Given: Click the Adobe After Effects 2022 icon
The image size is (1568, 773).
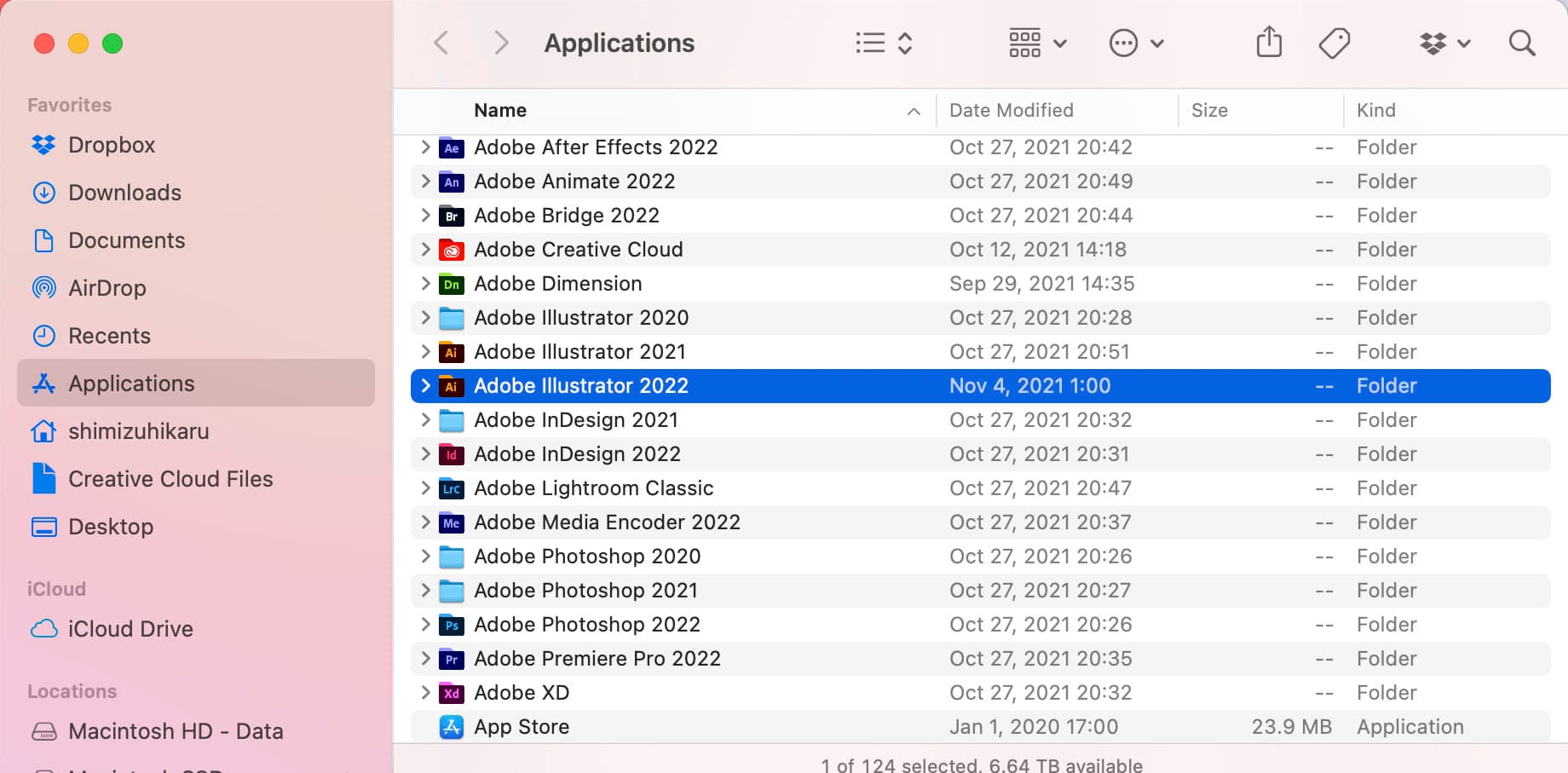Looking at the screenshot, I should tap(452, 147).
